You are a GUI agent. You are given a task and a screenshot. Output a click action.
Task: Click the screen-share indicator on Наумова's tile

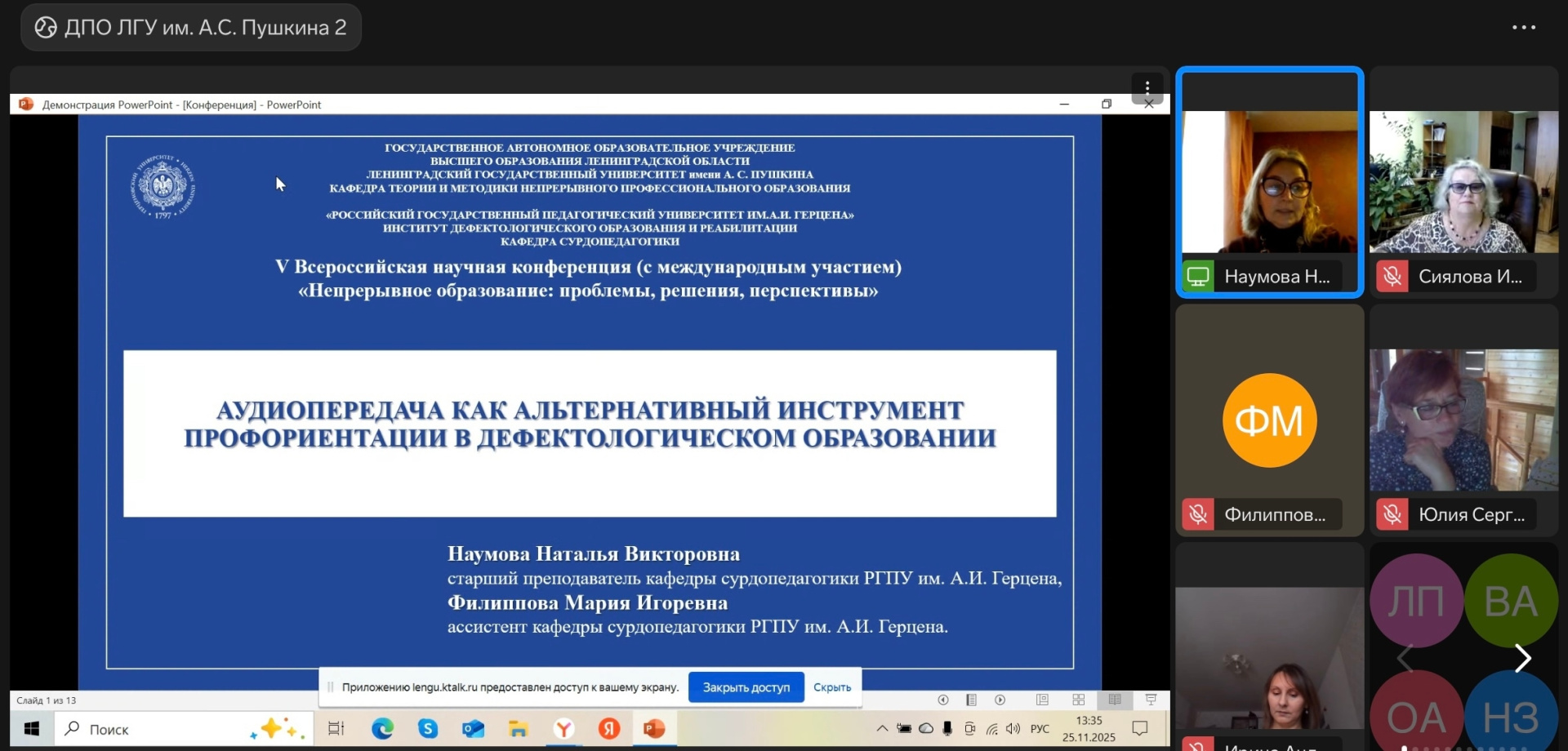[1198, 276]
